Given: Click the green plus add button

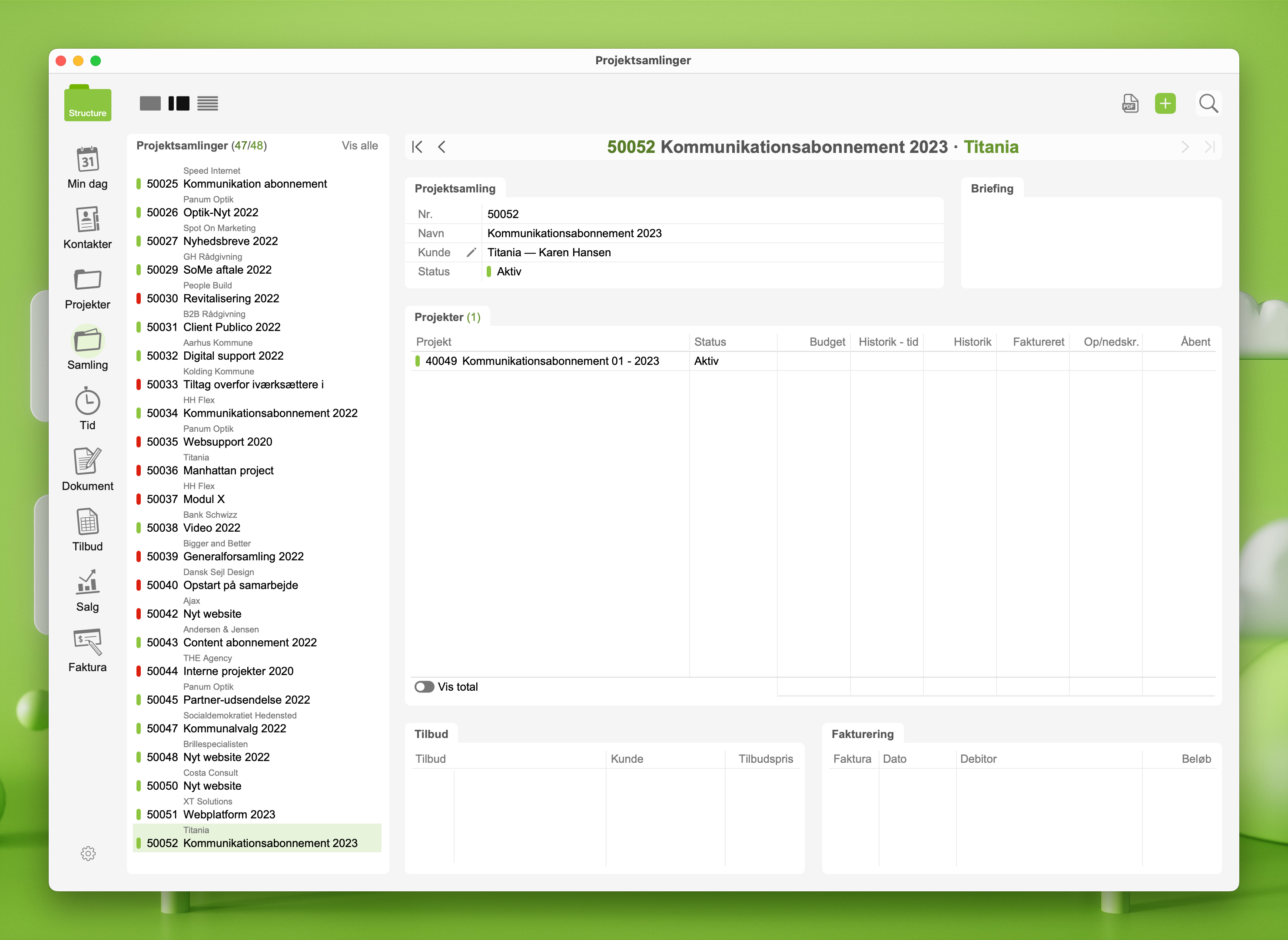Looking at the screenshot, I should click(x=1165, y=103).
